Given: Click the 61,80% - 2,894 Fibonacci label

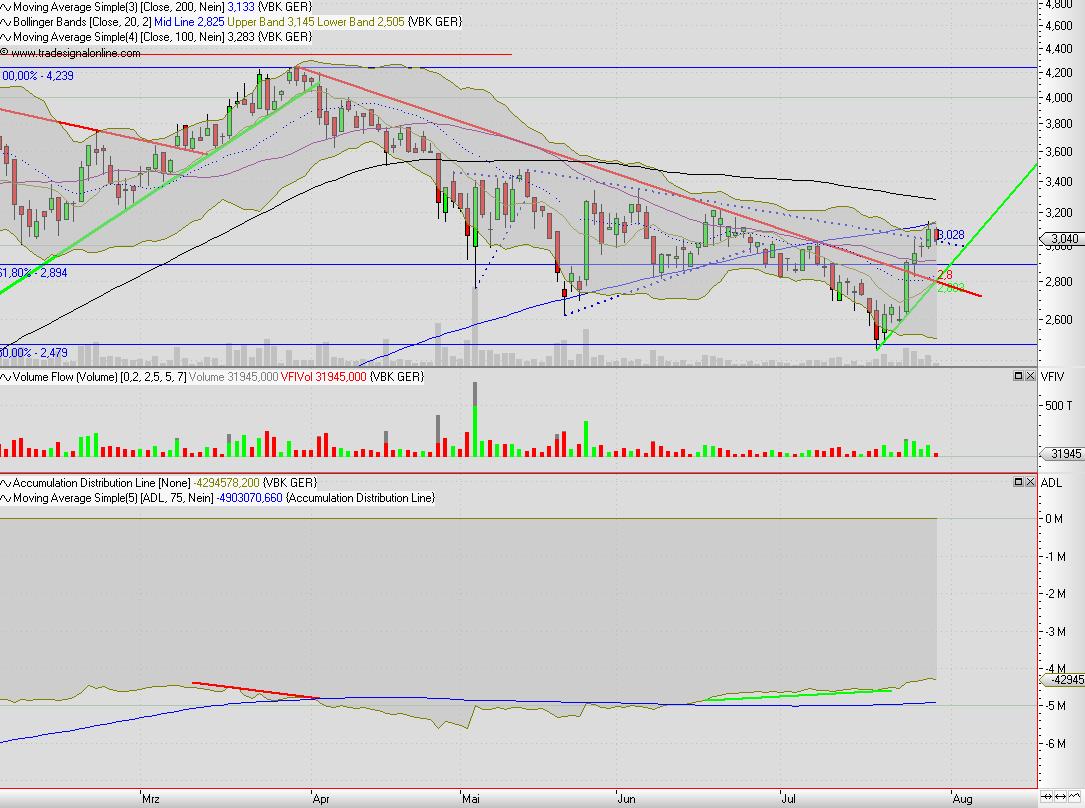Looking at the screenshot, I should tap(34, 273).
